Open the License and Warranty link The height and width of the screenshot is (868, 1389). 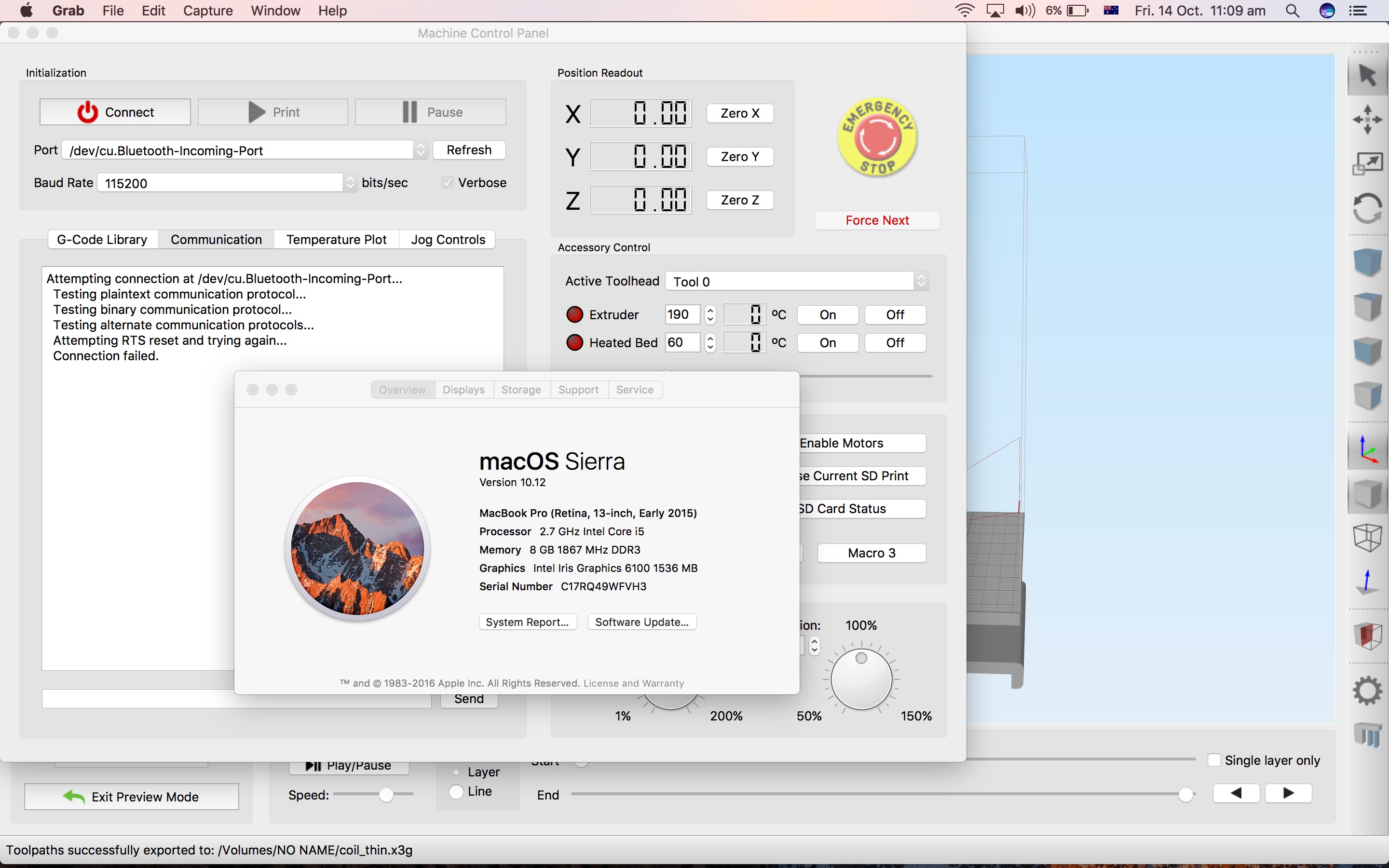click(x=634, y=683)
